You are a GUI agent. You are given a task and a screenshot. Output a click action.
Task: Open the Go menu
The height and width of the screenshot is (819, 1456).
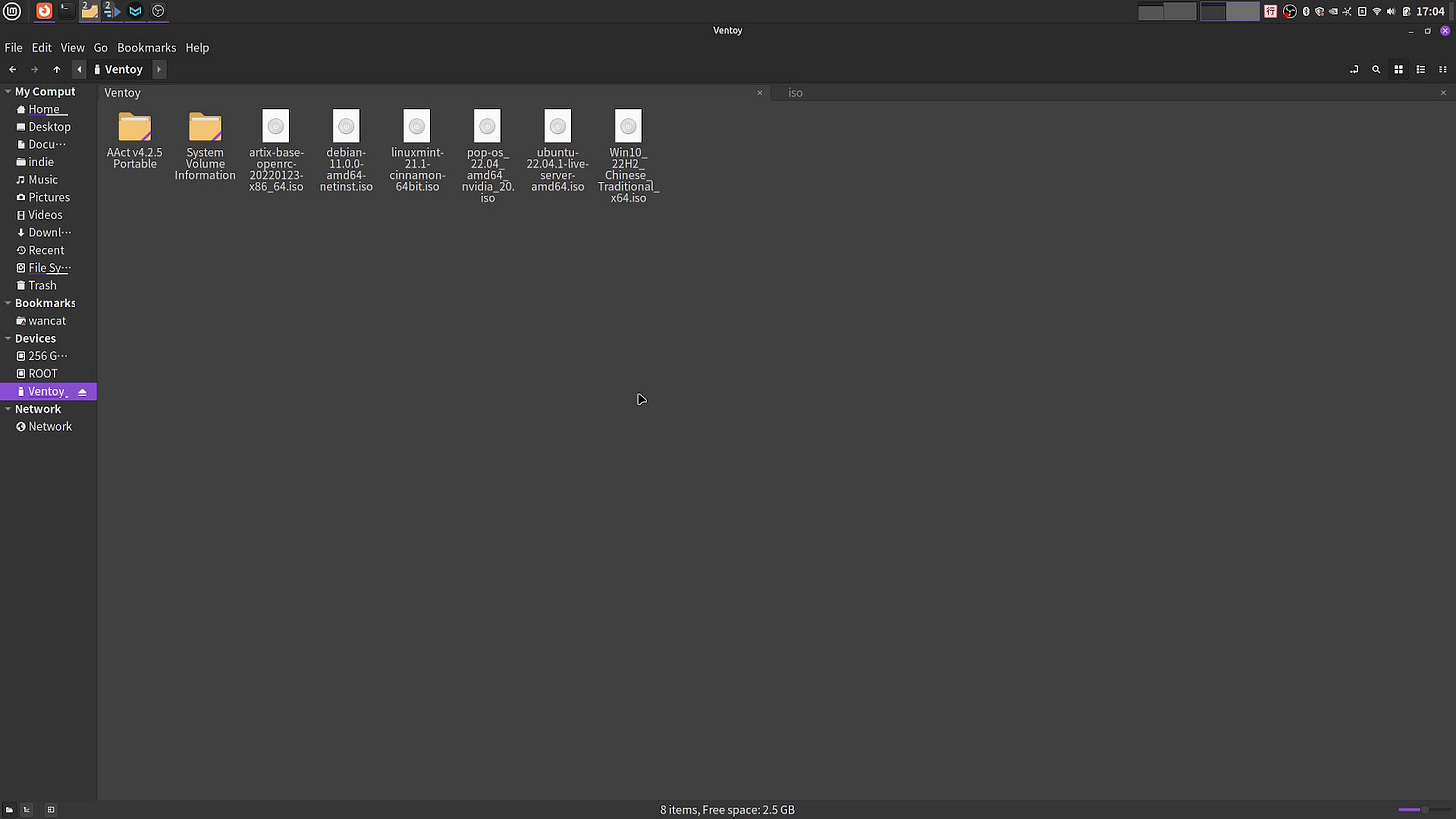click(100, 47)
